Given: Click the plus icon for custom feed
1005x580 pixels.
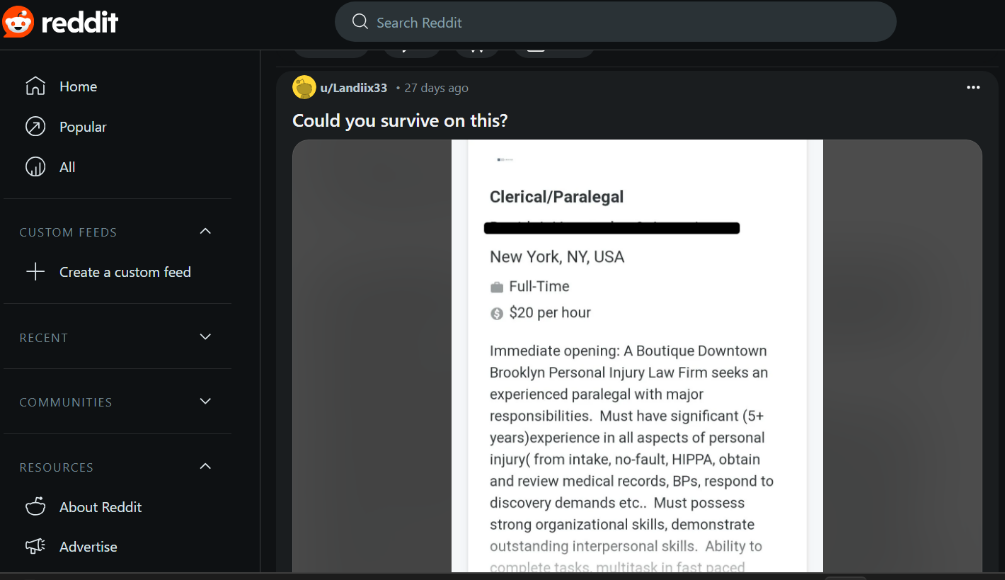Looking at the screenshot, I should [35, 272].
